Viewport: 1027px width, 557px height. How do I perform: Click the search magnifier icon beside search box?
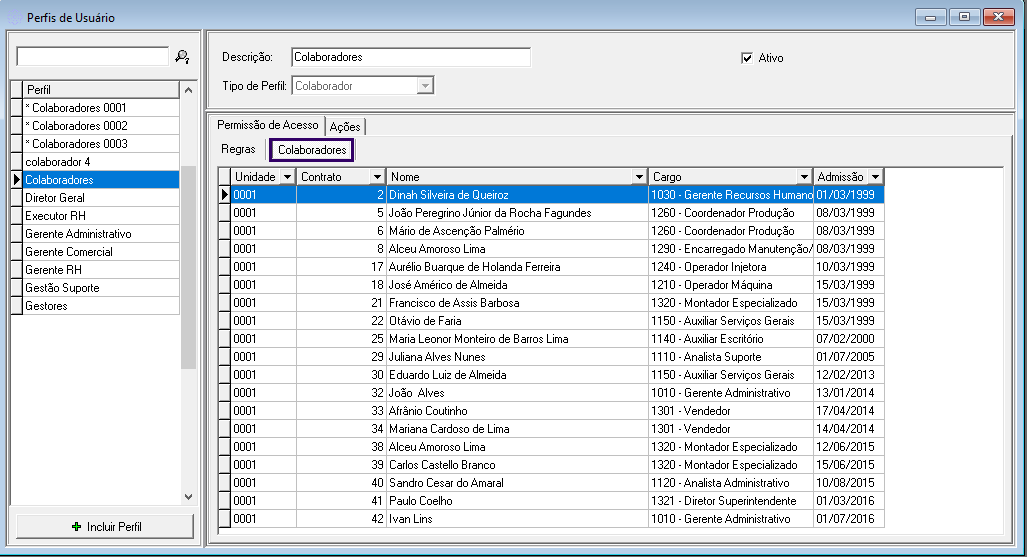182,57
